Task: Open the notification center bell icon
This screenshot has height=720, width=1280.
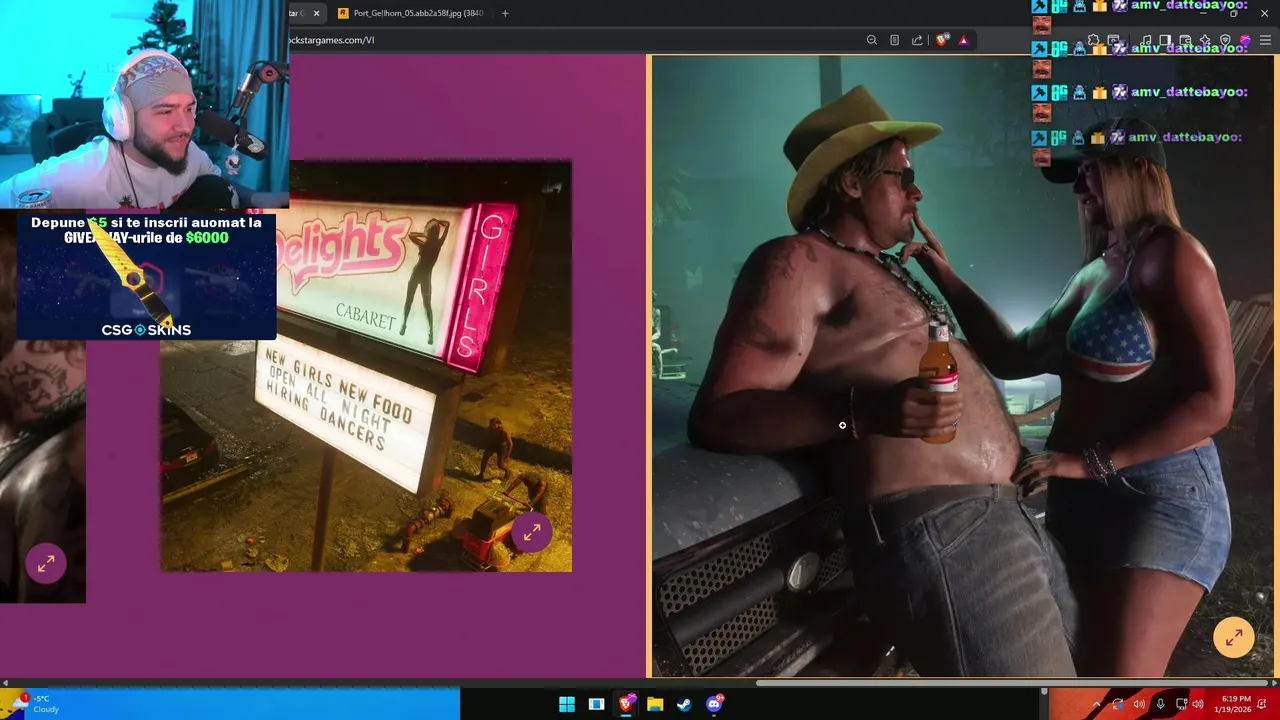Action: (1262, 704)
